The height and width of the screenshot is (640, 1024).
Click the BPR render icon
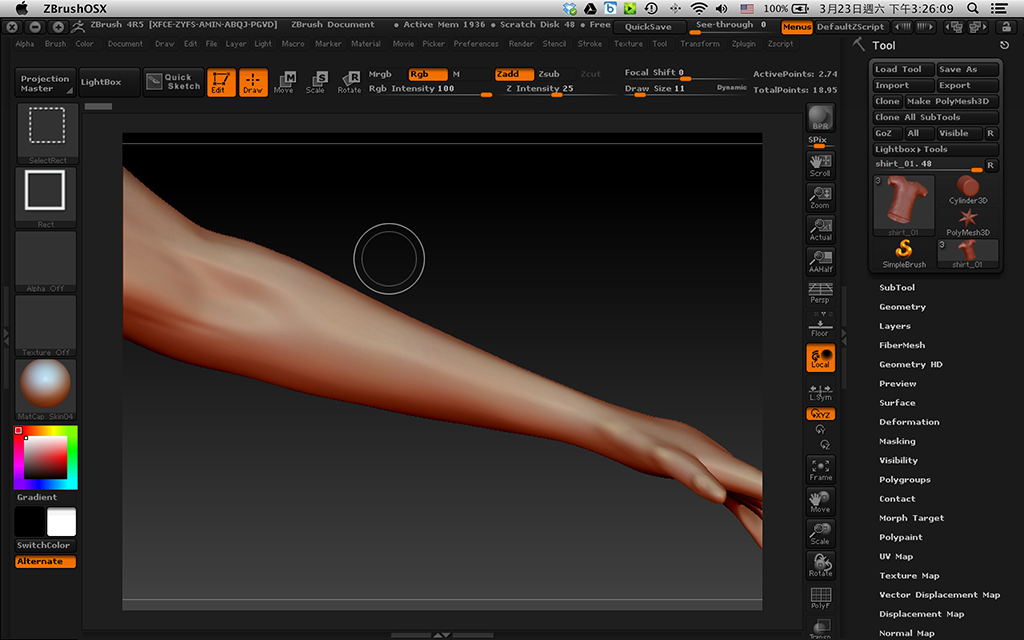pyautogui.click(x=820, y=118)
